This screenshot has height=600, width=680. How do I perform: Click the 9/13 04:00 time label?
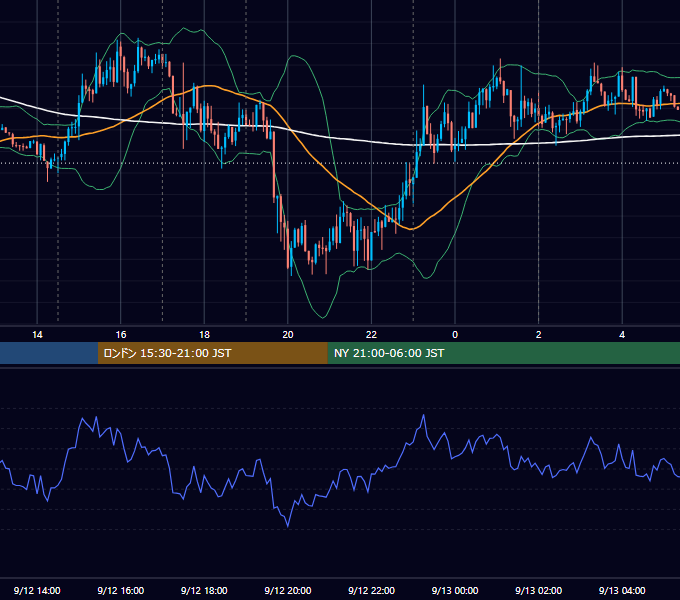click(x=622, y=590)
